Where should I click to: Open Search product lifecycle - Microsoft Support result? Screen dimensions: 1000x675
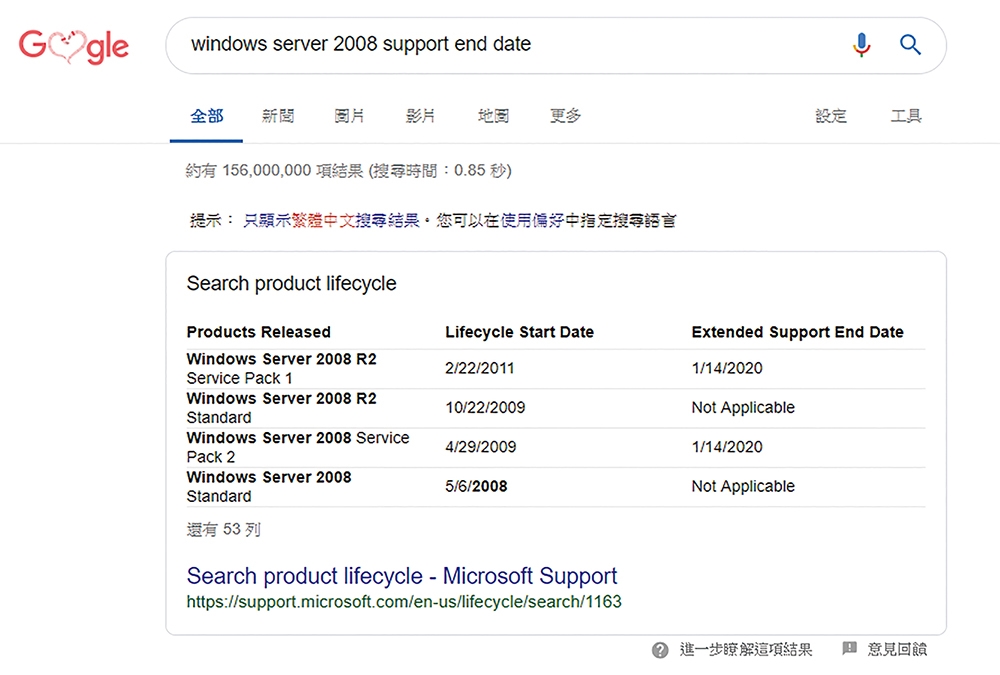click(402, 576)
